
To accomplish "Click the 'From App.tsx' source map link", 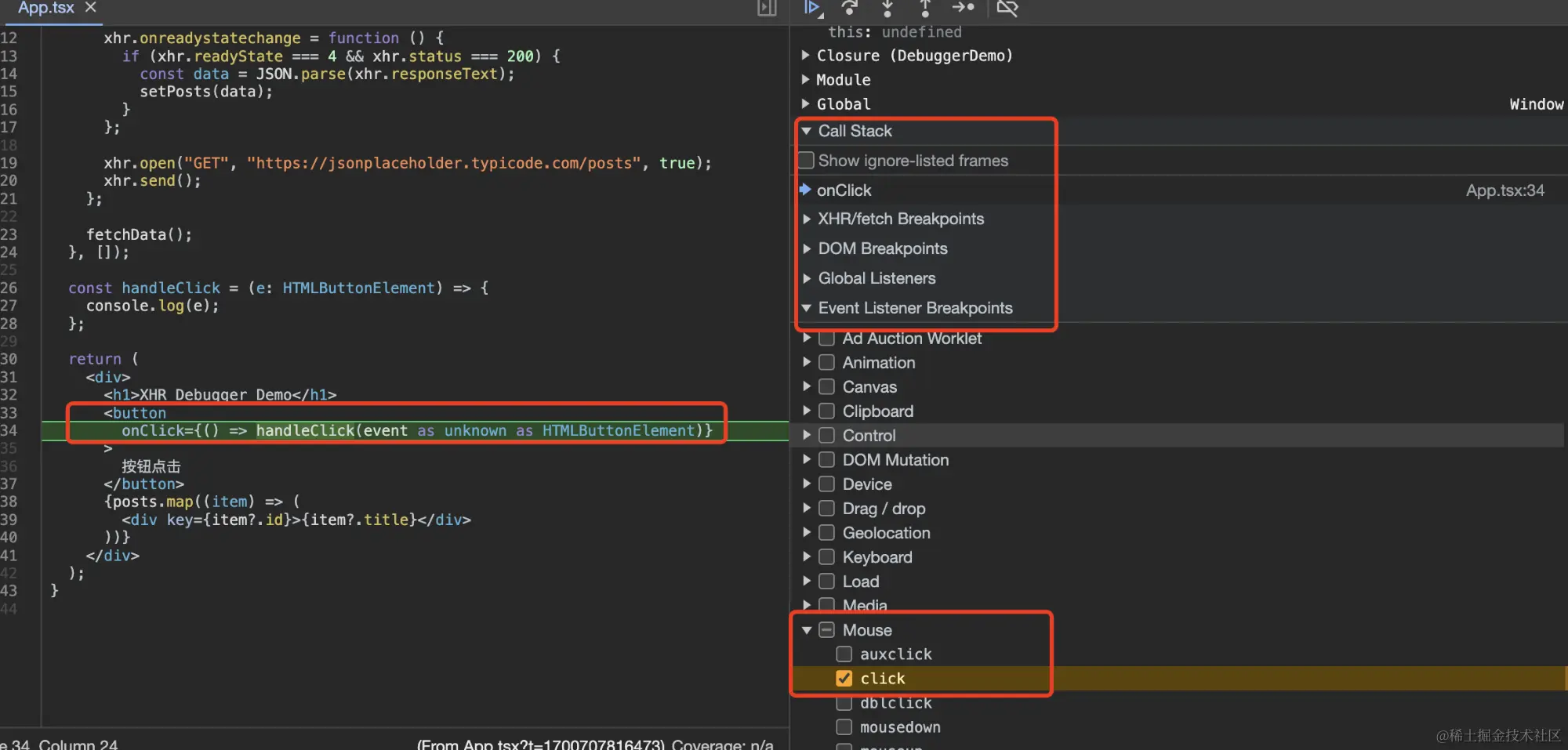I will [x=541, y=744].
